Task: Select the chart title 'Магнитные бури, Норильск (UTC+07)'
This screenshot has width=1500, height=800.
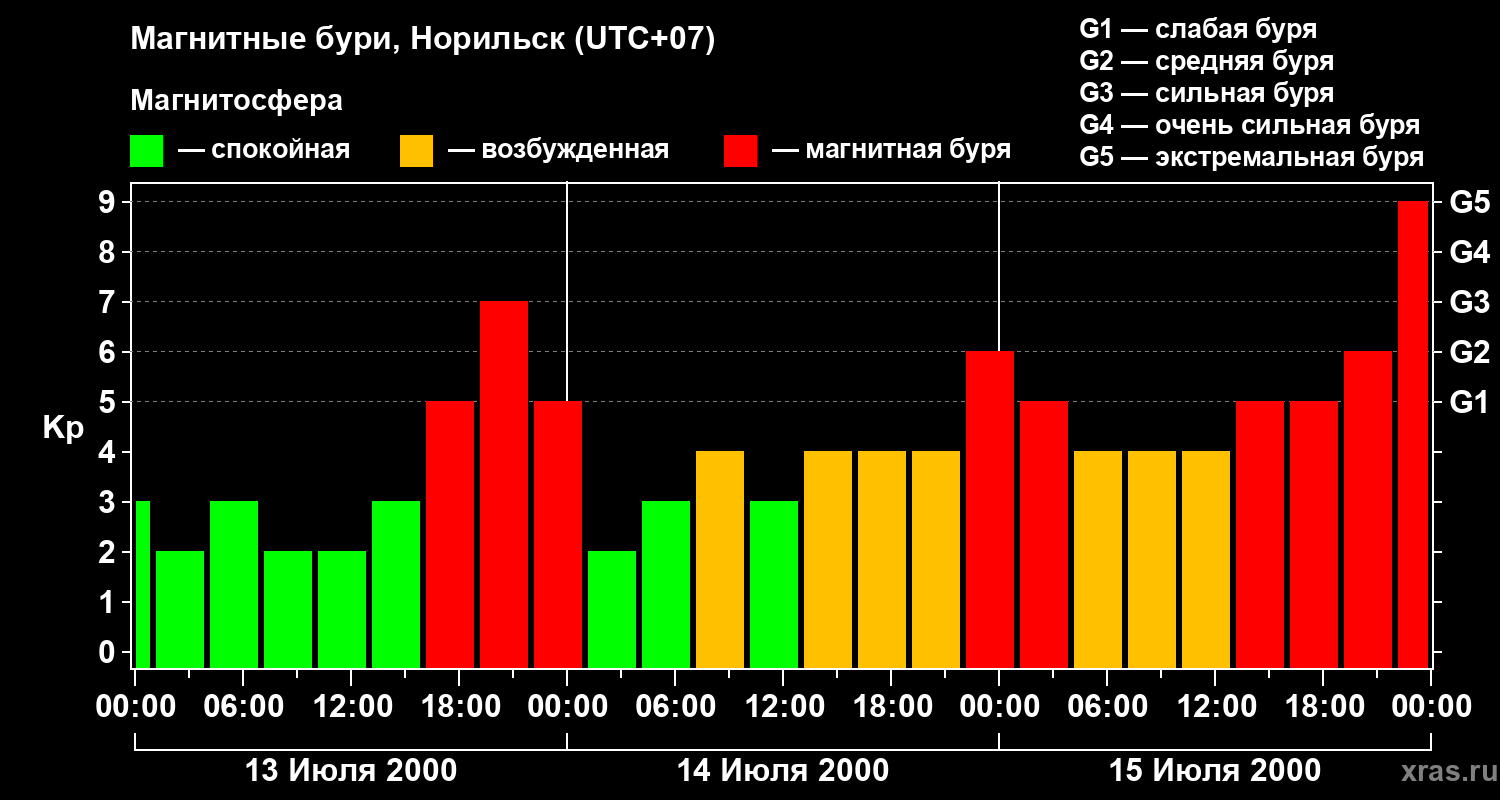Action: 423,40
